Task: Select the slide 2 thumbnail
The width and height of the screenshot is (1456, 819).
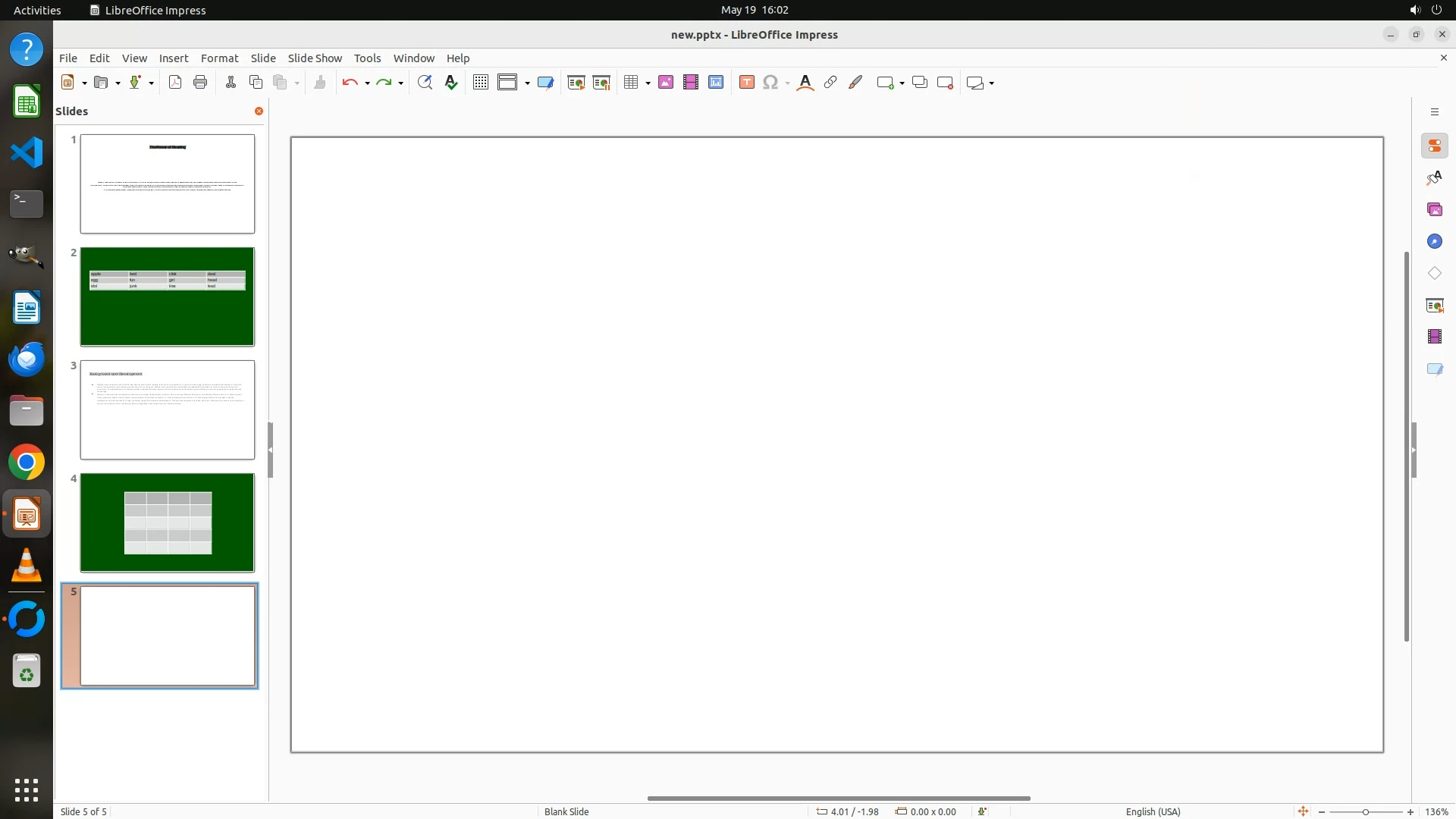Action: (167, 297)
